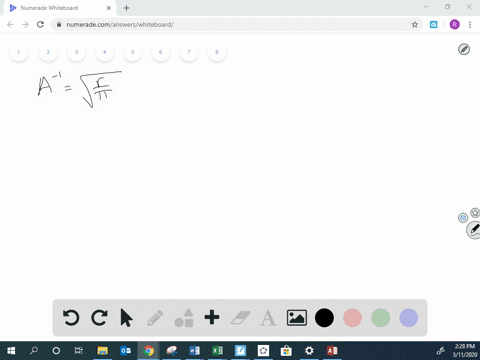The width and height of the screenshot is (480, 360).
Task: Select the eraser tool
Action: [241, 318]
